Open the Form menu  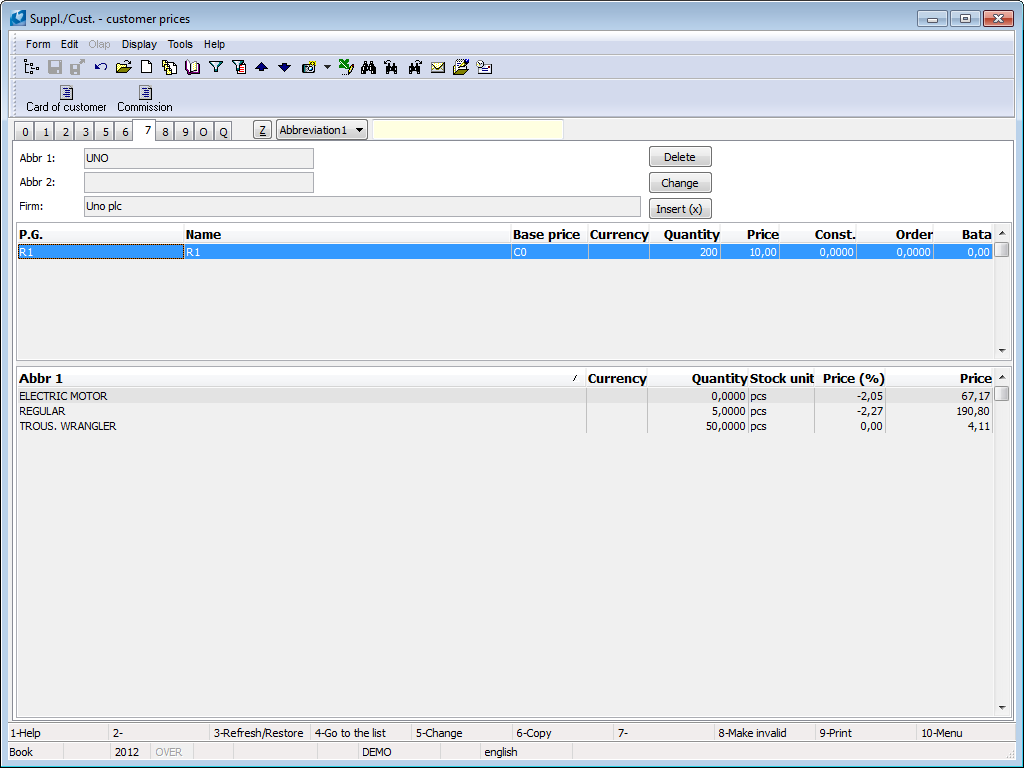[x=38, y=44]
